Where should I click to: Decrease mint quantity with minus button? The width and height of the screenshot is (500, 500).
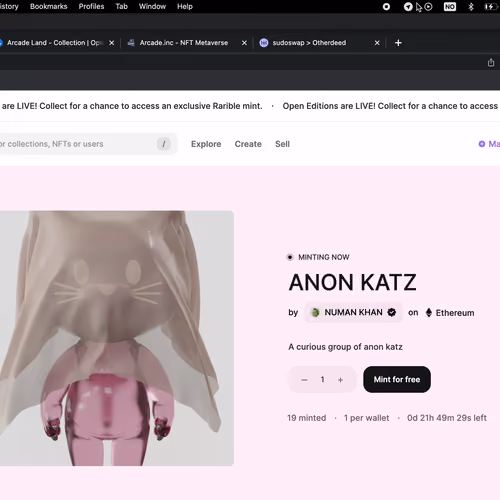click(x=304, y=380)
